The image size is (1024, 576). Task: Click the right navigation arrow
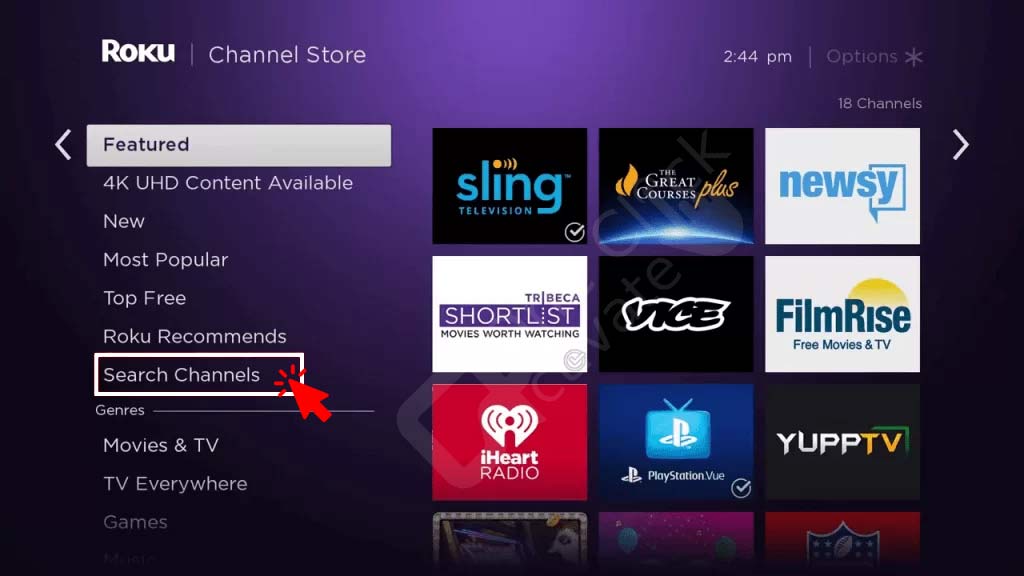(960, 144)
